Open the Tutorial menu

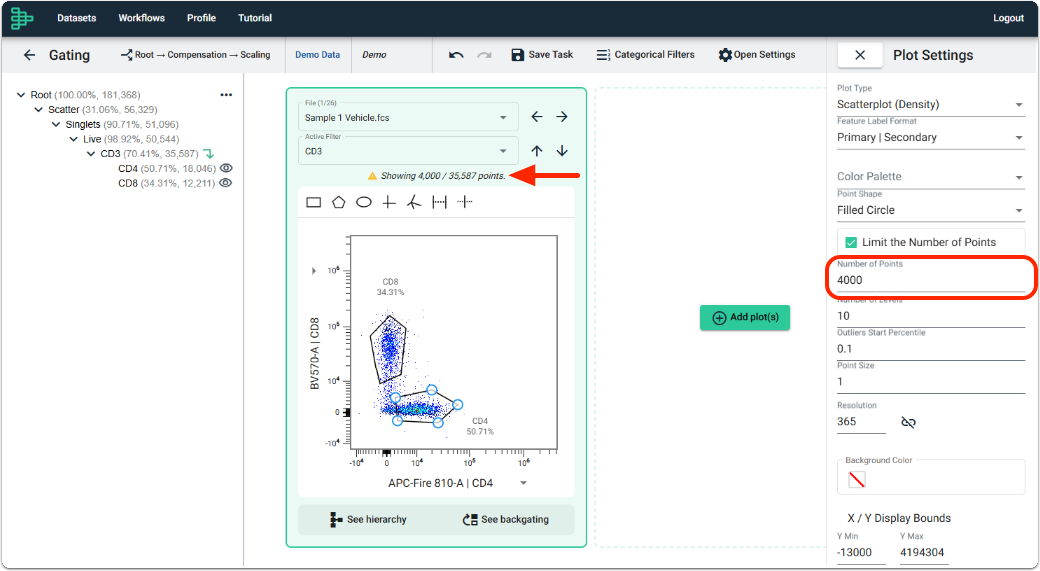[x=255, y=18]
